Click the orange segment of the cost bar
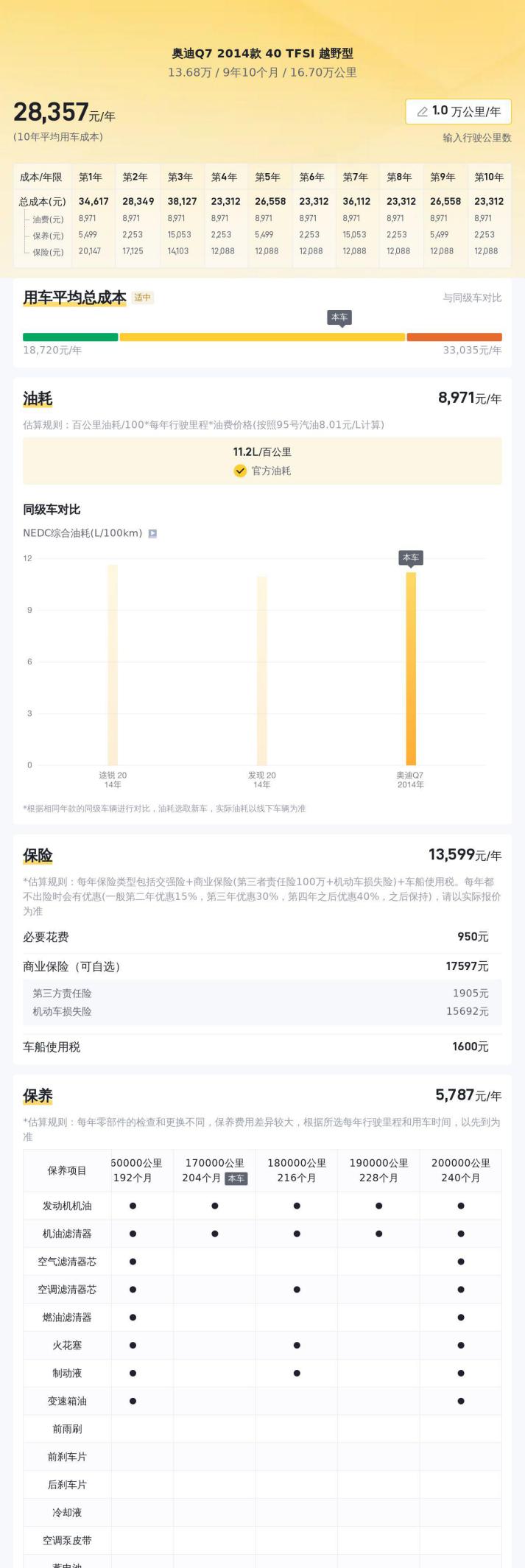 (x=454, y=337)
